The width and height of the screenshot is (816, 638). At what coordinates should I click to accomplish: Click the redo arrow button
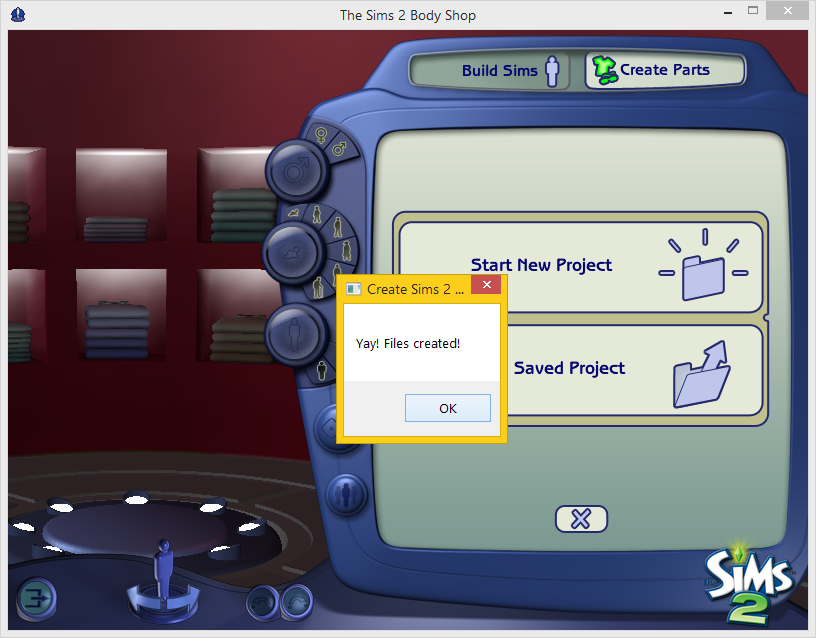(297, 602)
